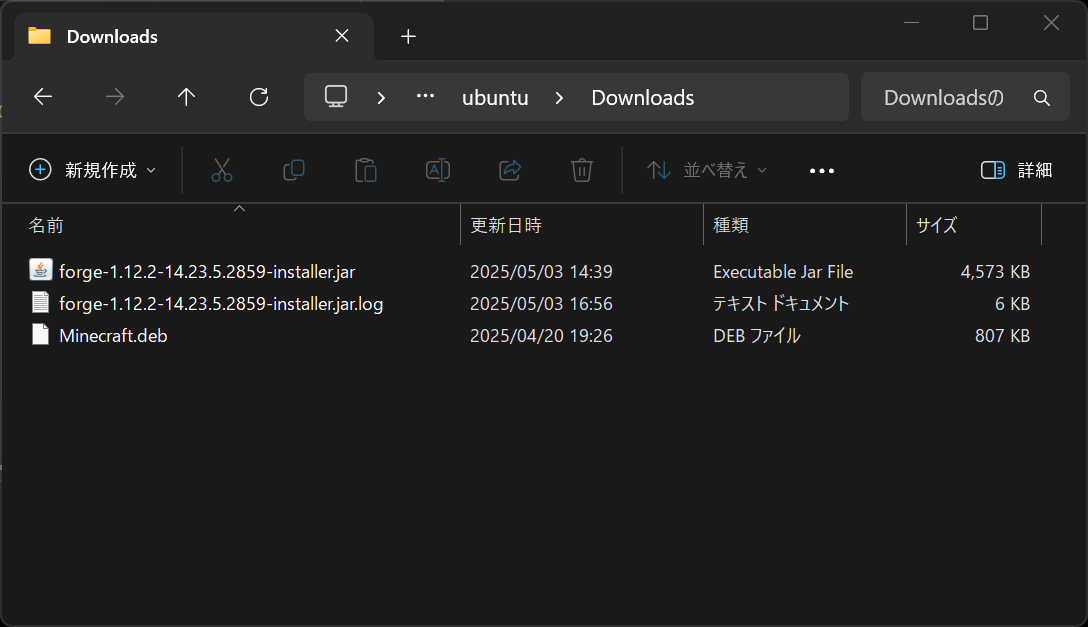Click the Downloads breadcrumb in address bar

pos(643,98)
